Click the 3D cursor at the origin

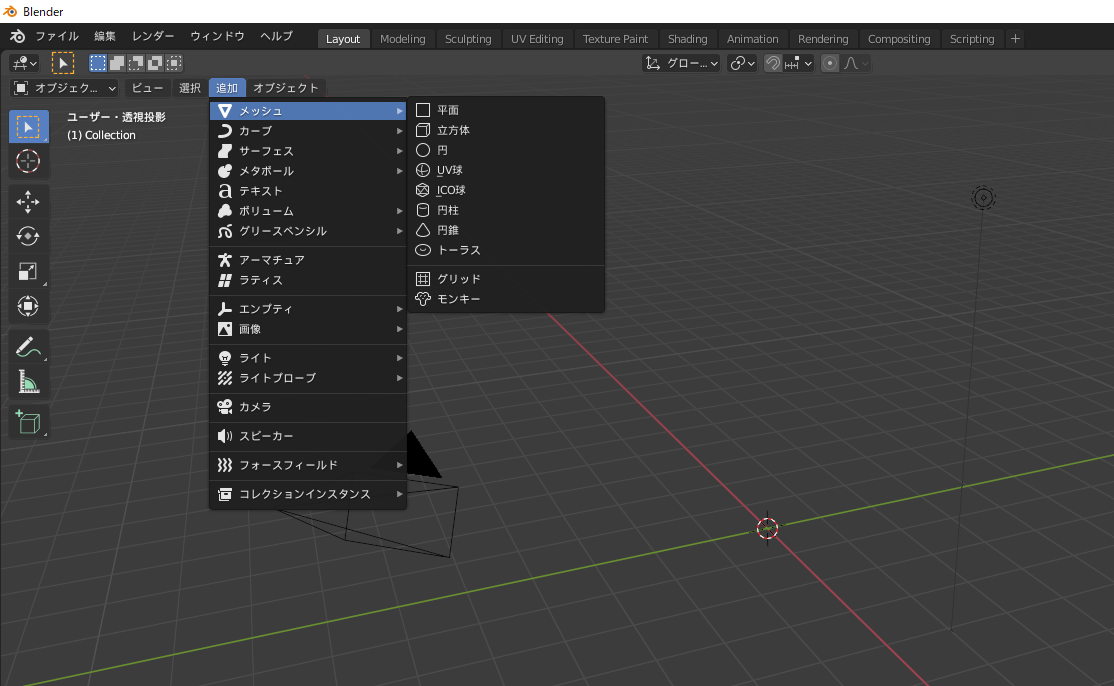point(767,528)
